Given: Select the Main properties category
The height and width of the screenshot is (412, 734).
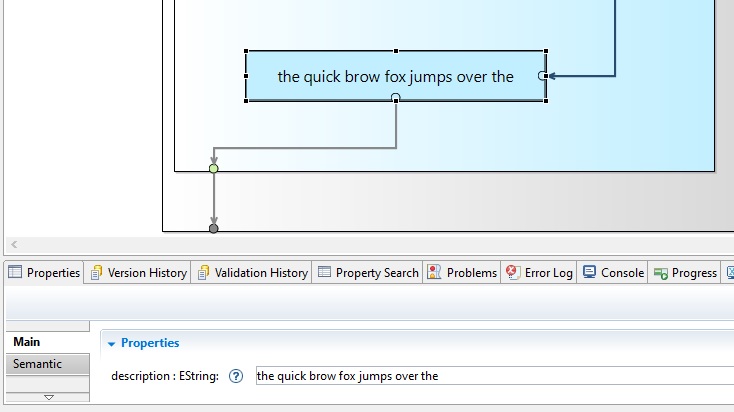Looking at the screenshot, I should click(47, 342).
